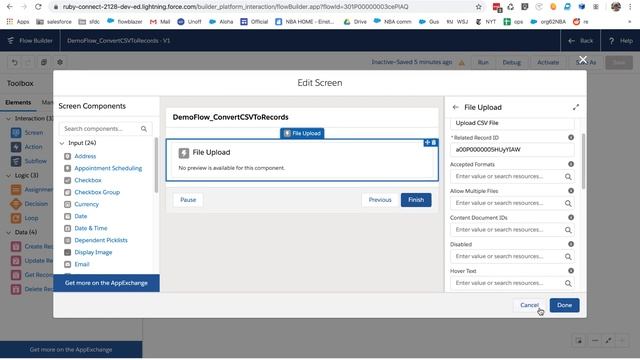Image resolution: width=640 pixels, height=360 pixels.
Task: Go back from File Upload properties
Action: [456, 107]
